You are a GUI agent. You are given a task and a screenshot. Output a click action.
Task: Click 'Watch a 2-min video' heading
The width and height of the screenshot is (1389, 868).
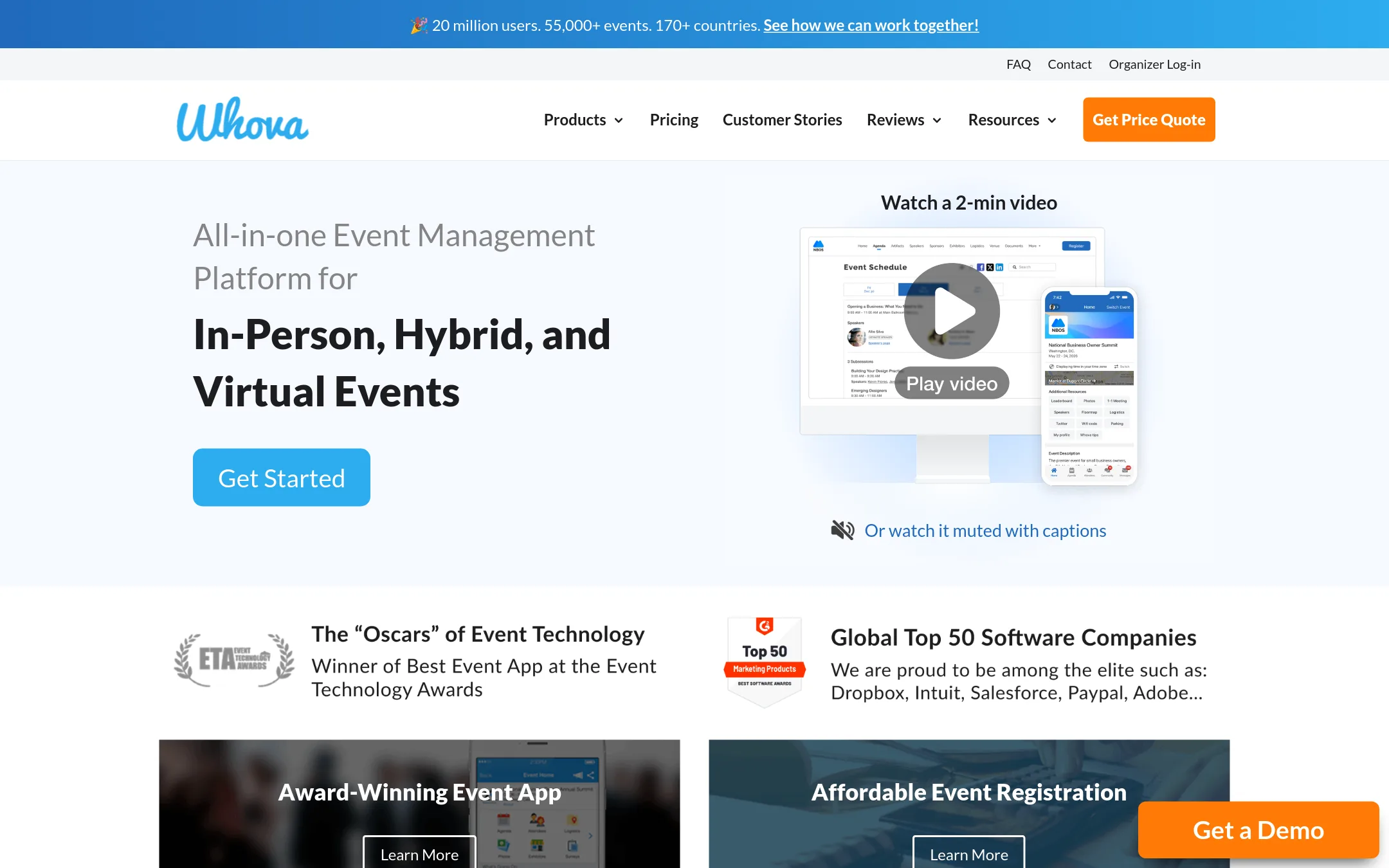point(969,203)
